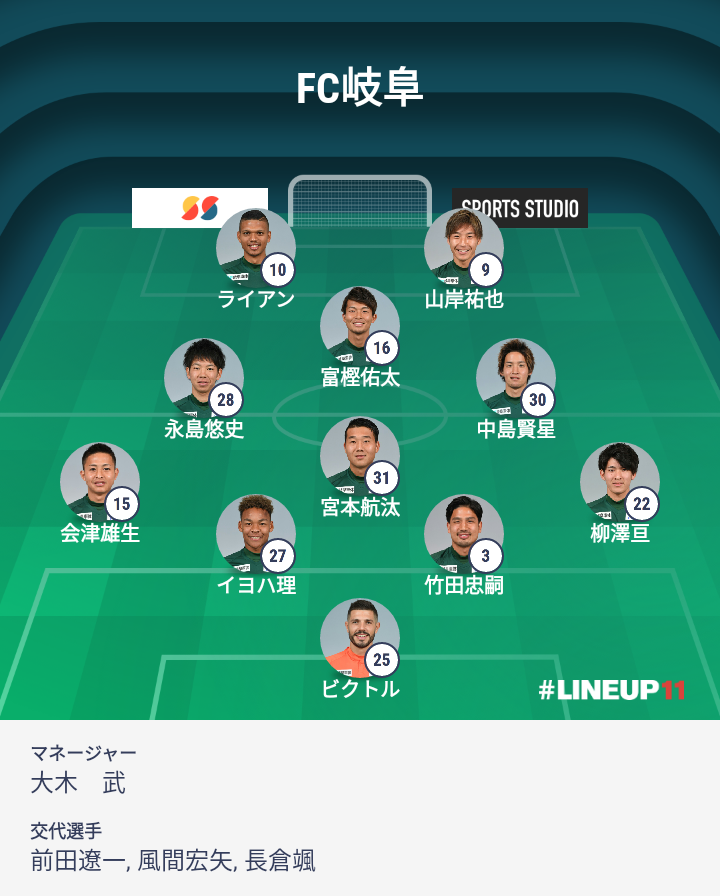Click the manager name 大木 武
This screenshot has height=896, width=720.
point(78,783)
